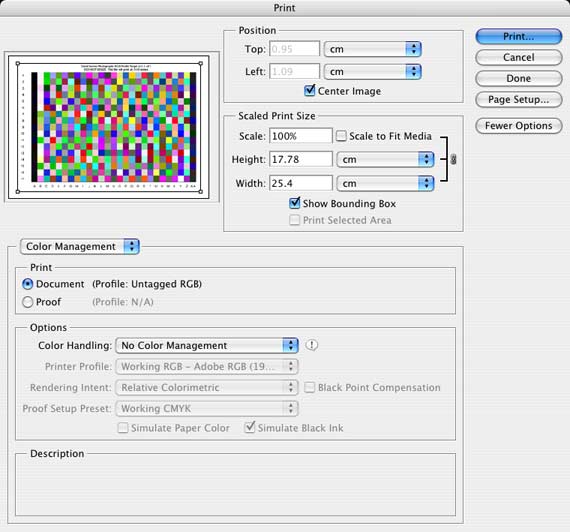
Task: Click the top-left bounding box handle in preview
Action: 18,63
